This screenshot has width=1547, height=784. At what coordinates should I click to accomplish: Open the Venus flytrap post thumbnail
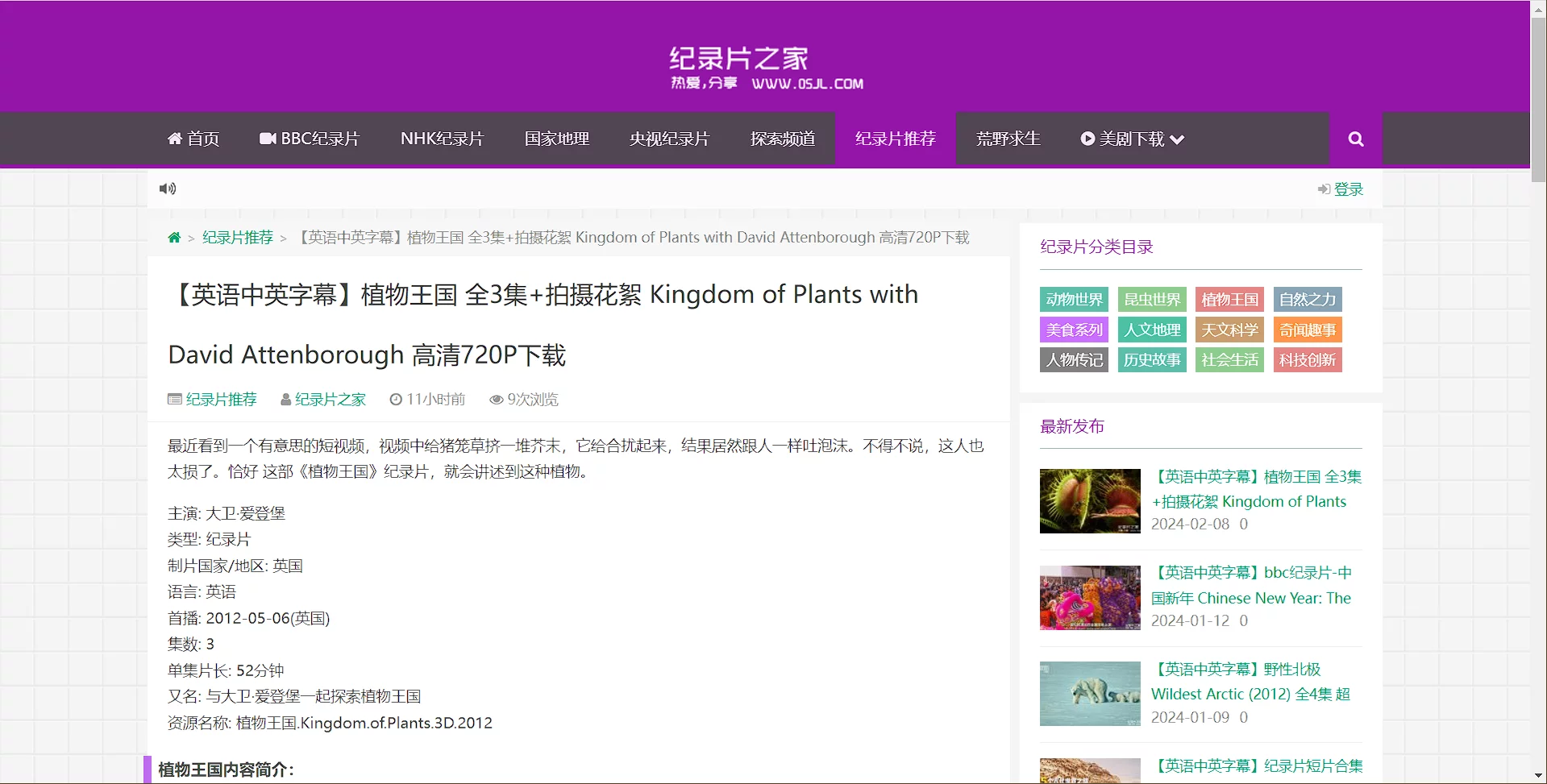pos(1090,501)
